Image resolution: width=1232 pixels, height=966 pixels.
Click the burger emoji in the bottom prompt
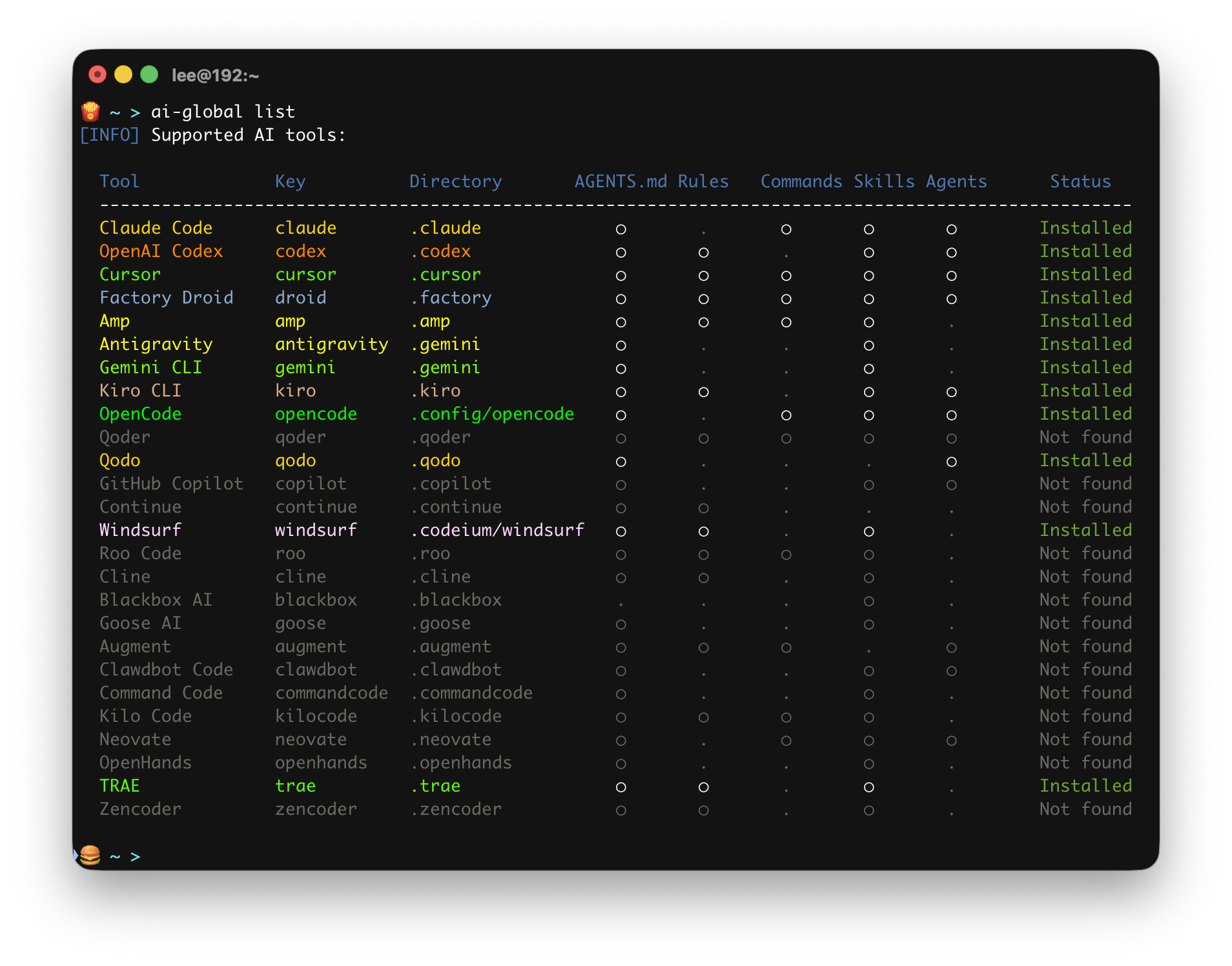click(90, 856)
